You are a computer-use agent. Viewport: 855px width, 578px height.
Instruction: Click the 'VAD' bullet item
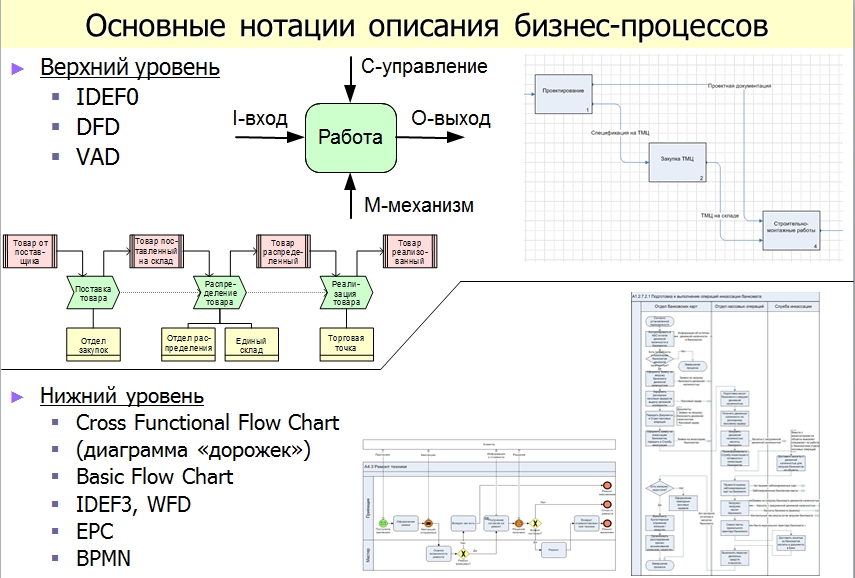pyautogui.click(x=98, y=157)
